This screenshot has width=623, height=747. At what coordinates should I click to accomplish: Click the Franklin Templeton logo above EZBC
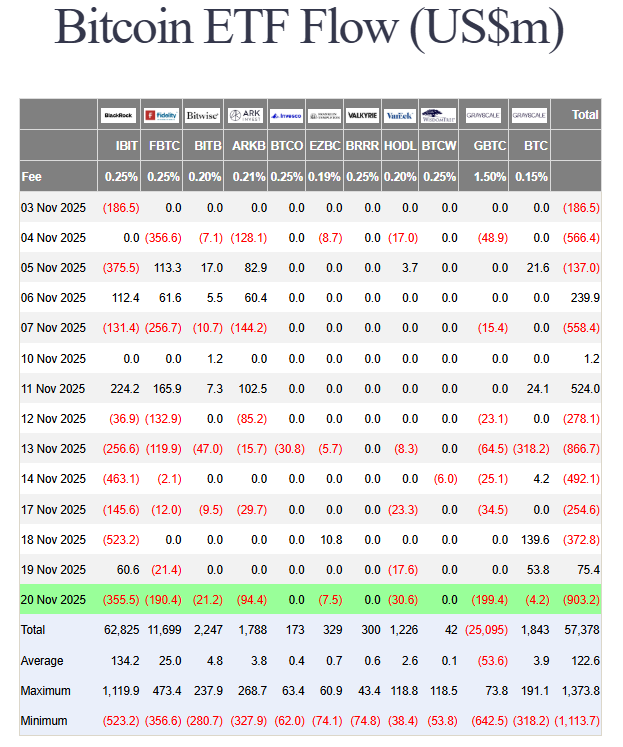point(325,116)
